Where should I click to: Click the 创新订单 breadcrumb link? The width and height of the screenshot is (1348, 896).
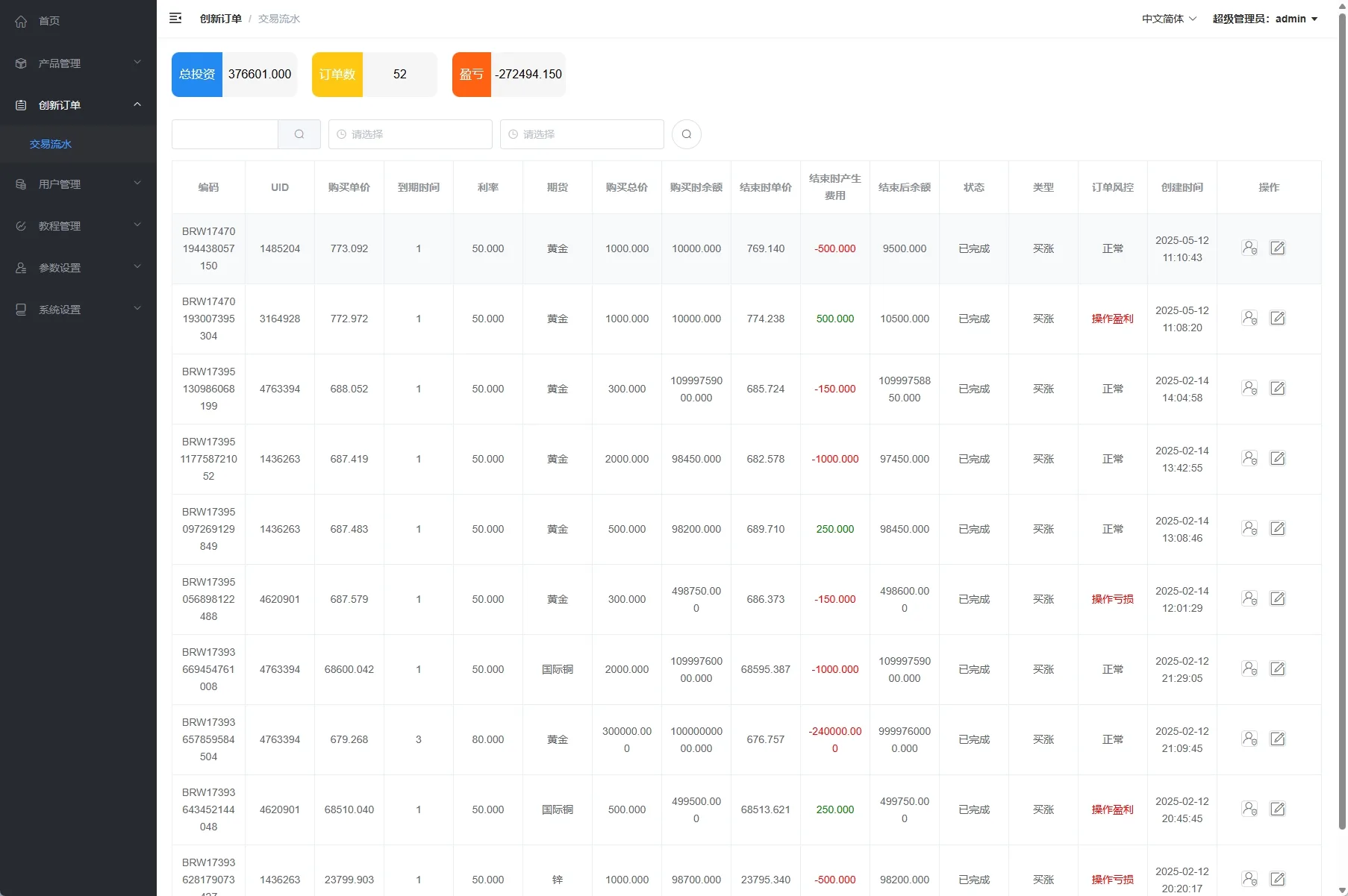point(220,19)
